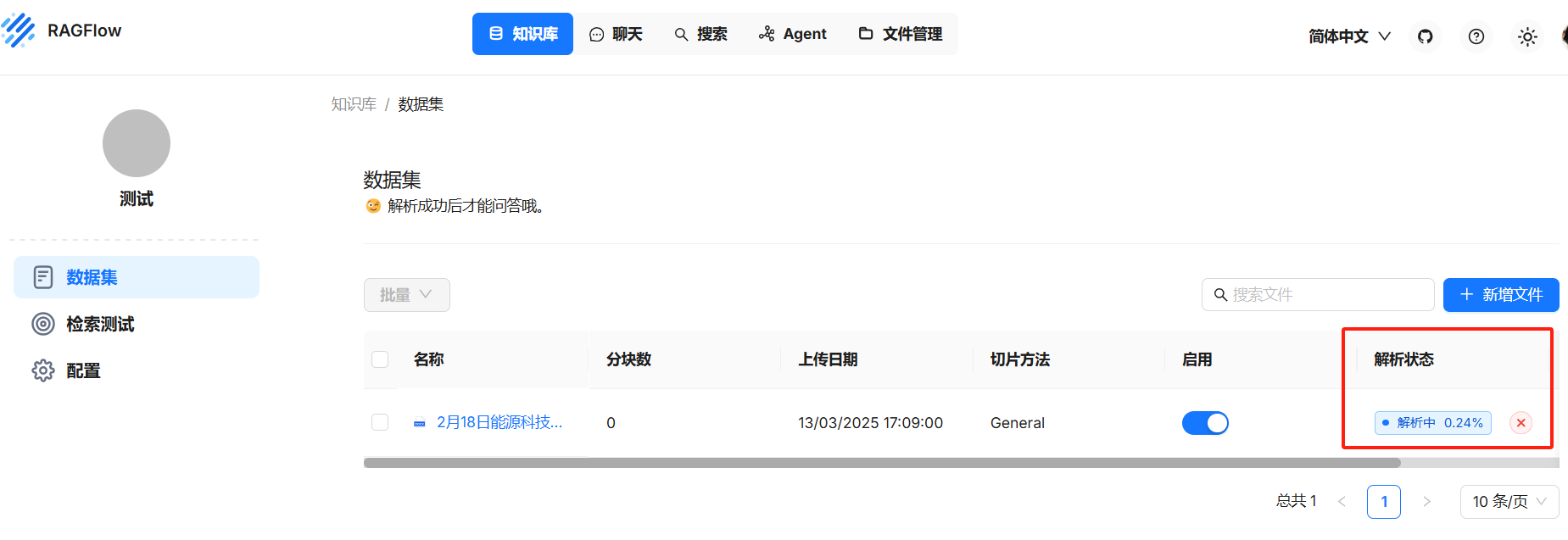Click the date 13/03/2025 17:09:00
Screen dimensions: 1568x540
click(x=870, y=423)
